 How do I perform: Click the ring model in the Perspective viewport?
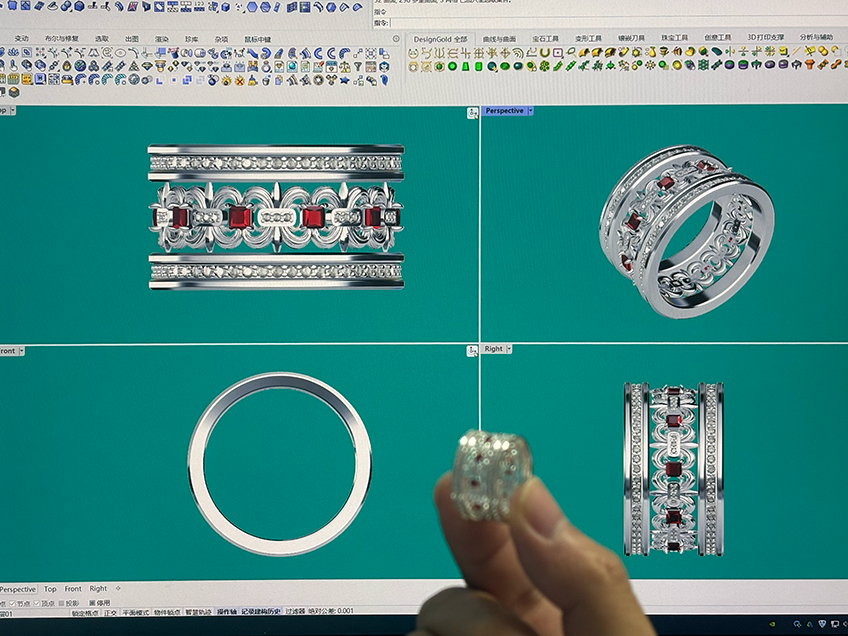tap(687, 230)
